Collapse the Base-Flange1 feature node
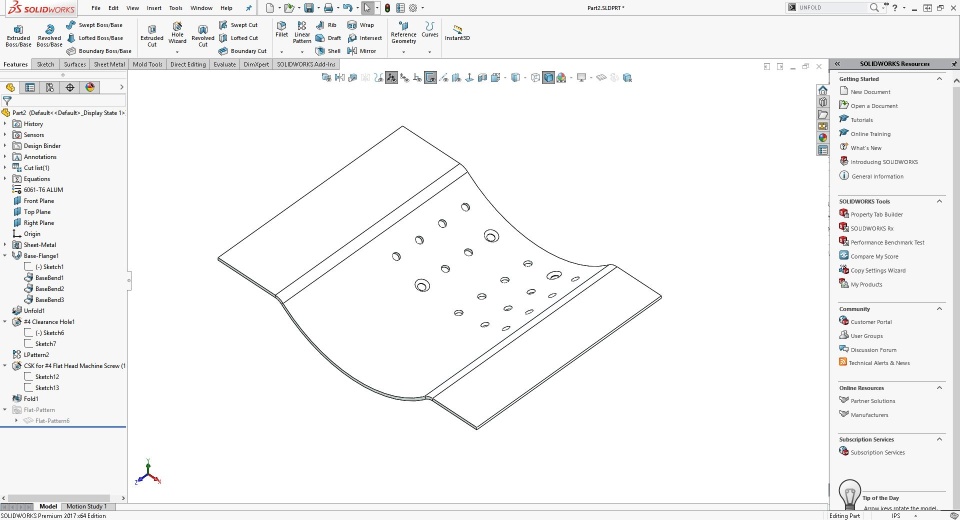Viewport: 960px width, 520px height. click(6, 256)
